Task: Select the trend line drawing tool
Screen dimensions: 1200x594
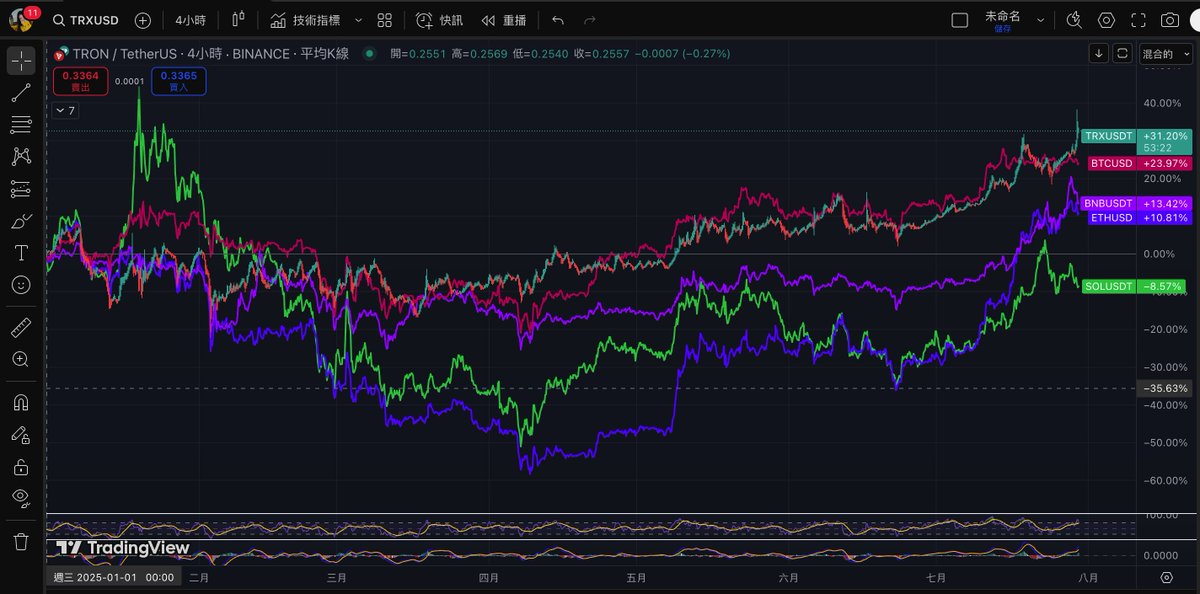Action: (x=21, y=93)
